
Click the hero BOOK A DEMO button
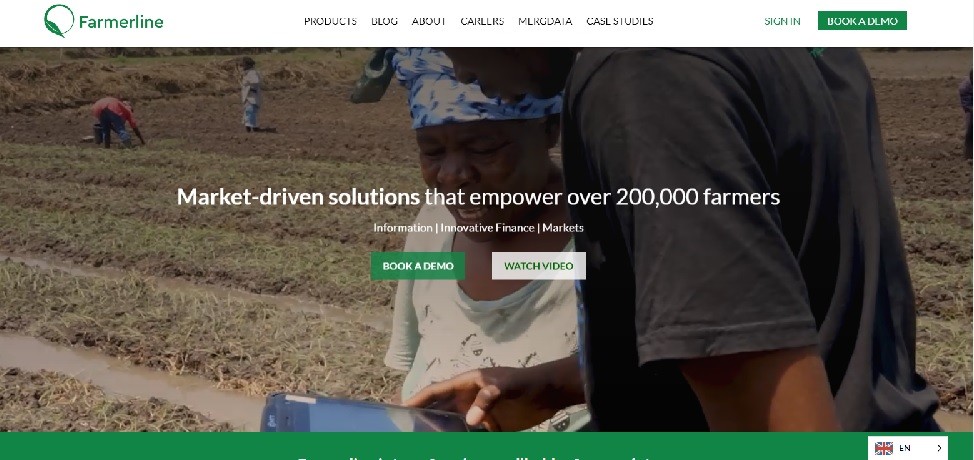417,266
